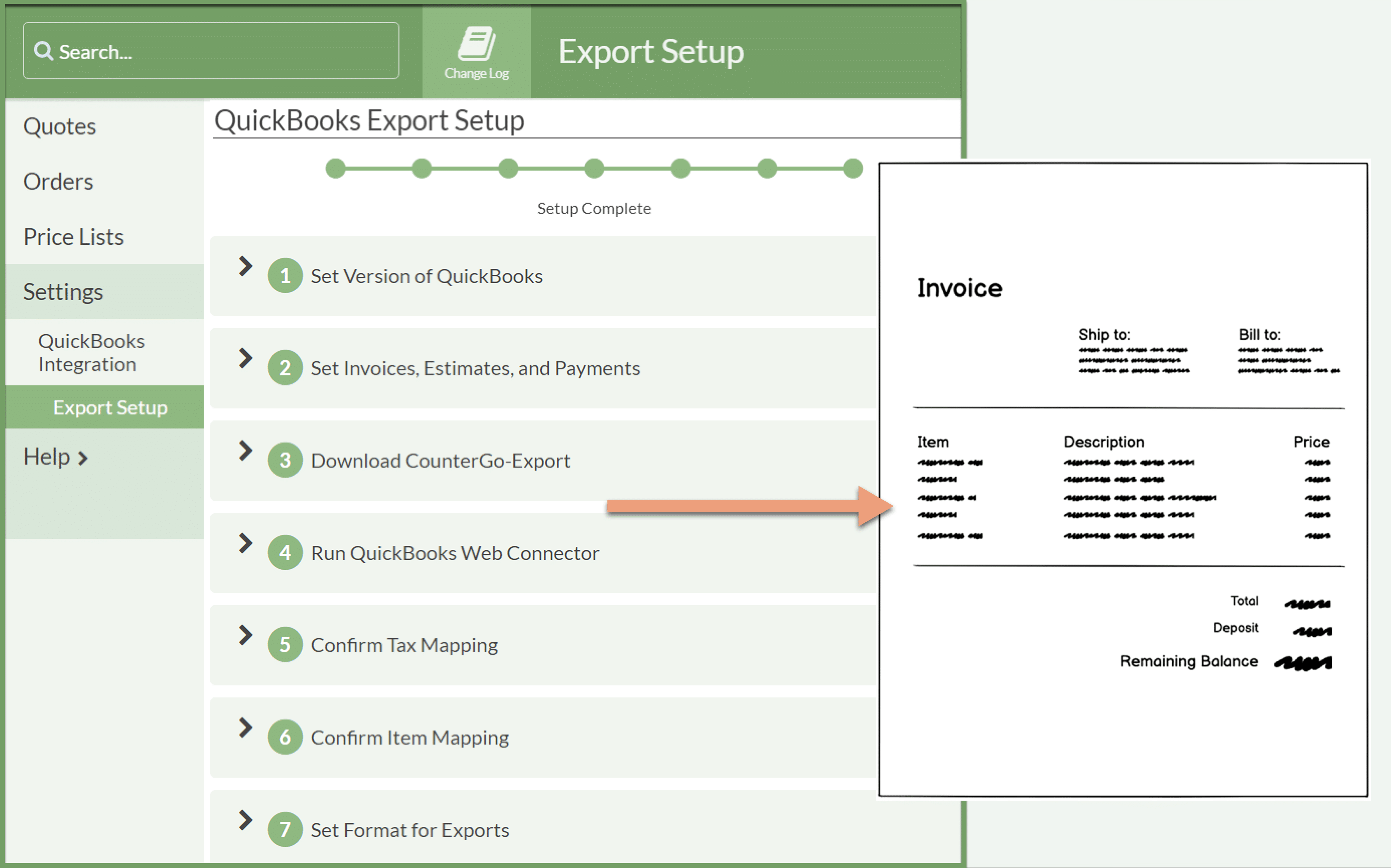The width and height of the screenshot is (1391, 868).
Task: Expand step 3 Download CounterGo-Export
Action: pos(245,451)
